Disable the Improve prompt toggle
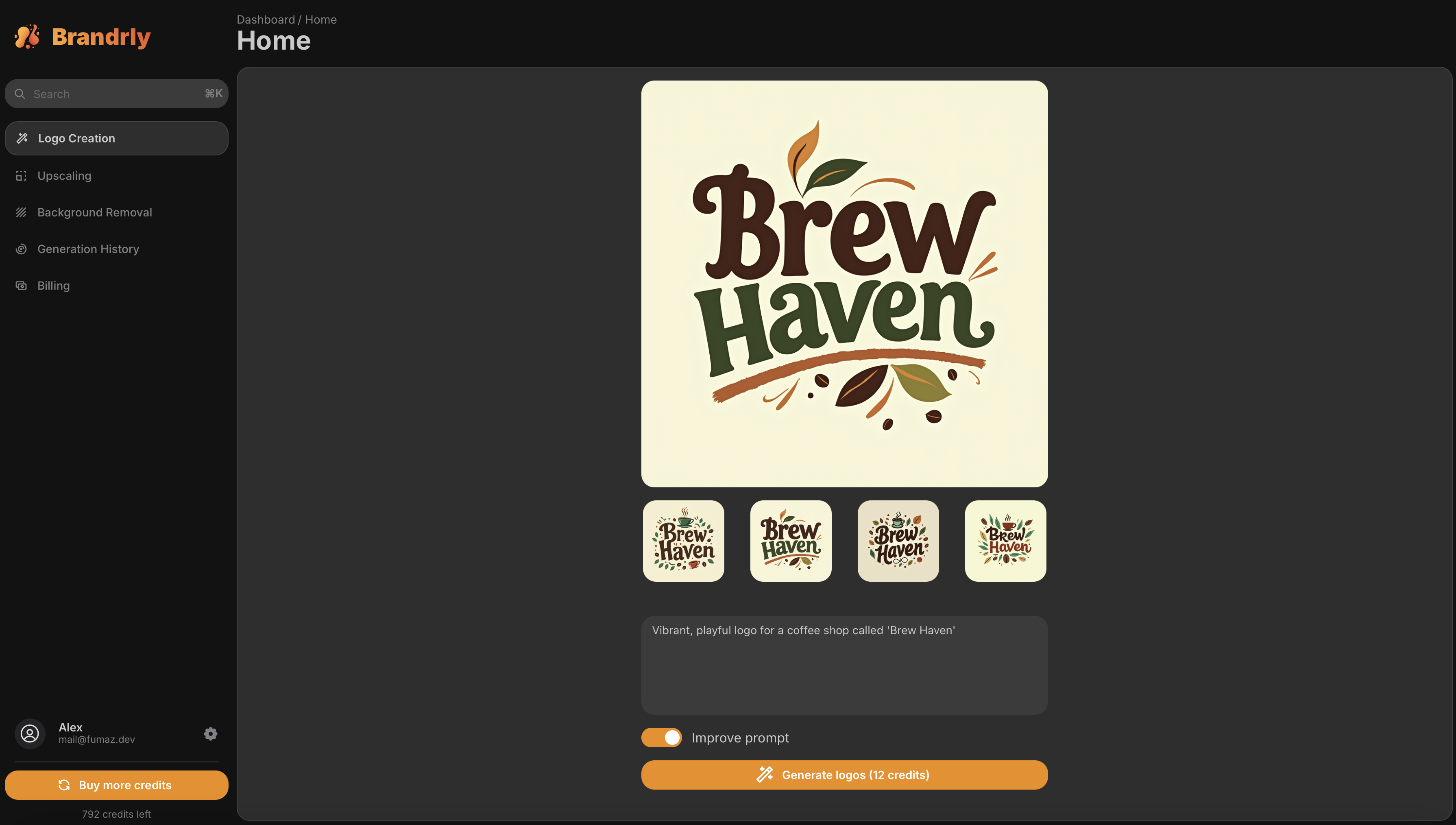 coord(661,738)
